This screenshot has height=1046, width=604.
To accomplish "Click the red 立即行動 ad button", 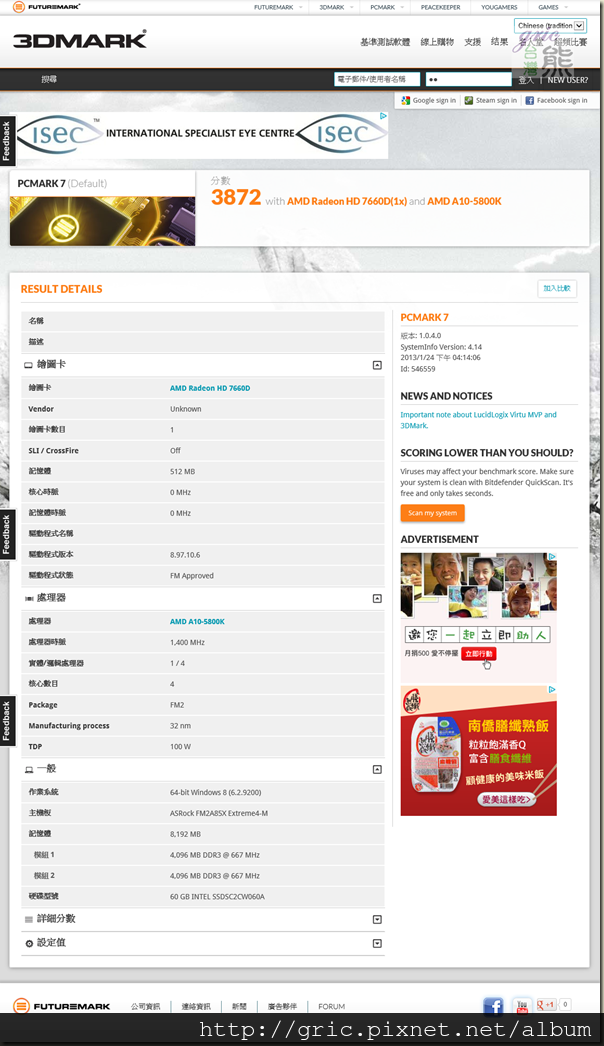I will point(479,654).
